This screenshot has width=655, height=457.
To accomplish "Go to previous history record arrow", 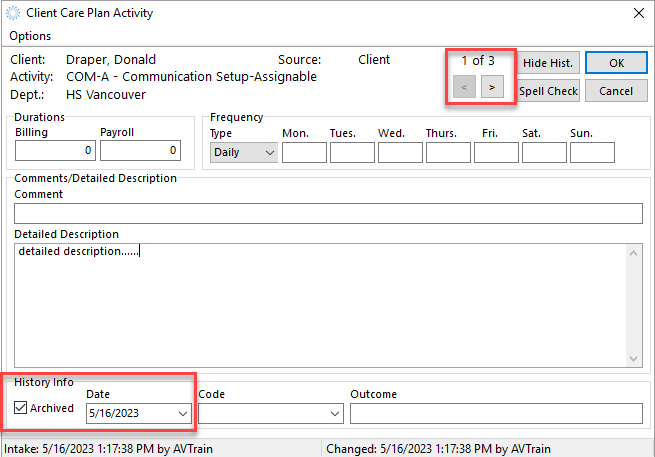I will pos(464,87).
